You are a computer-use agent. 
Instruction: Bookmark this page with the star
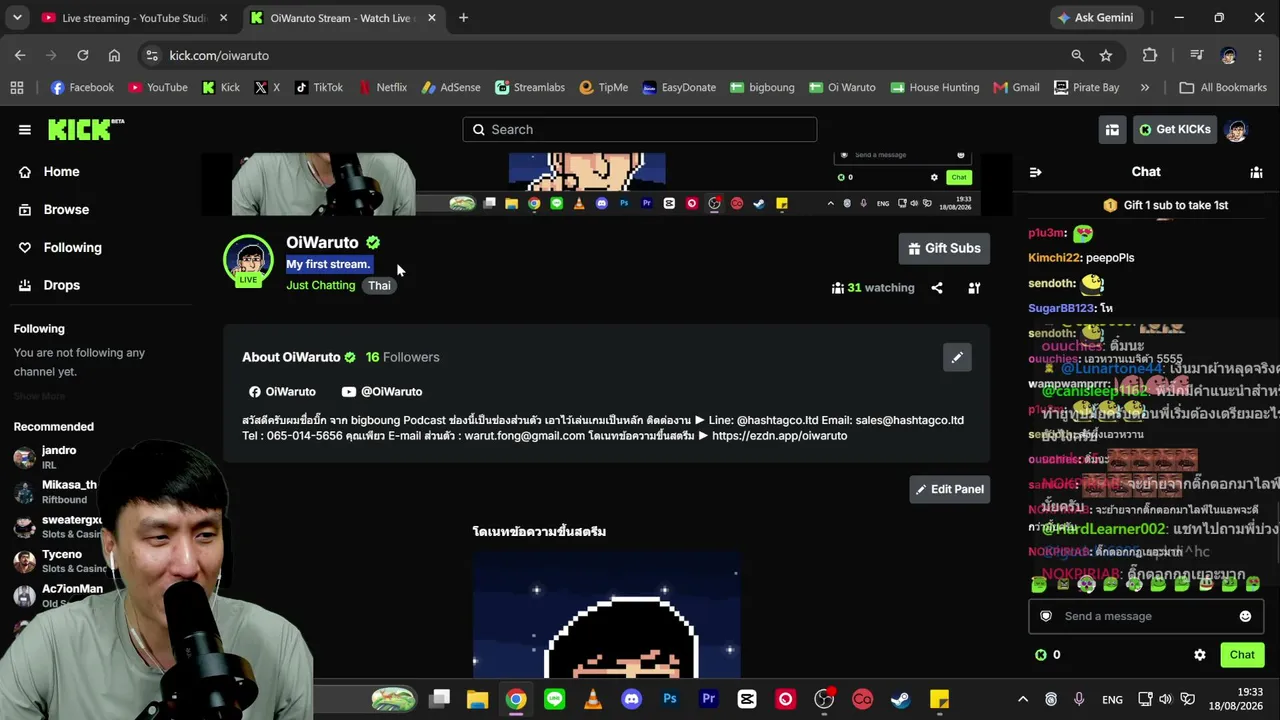coord(1106,55)
